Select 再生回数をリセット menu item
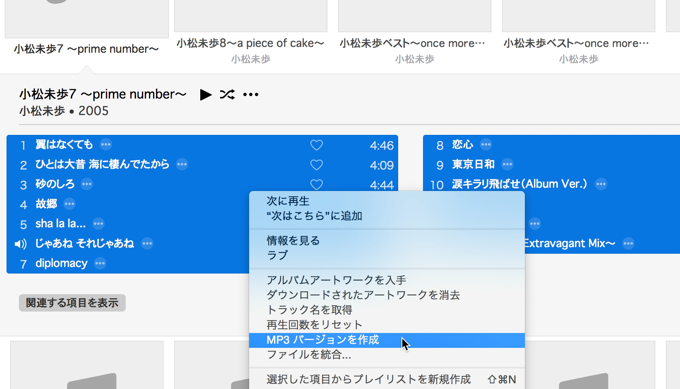 [387, 324]
